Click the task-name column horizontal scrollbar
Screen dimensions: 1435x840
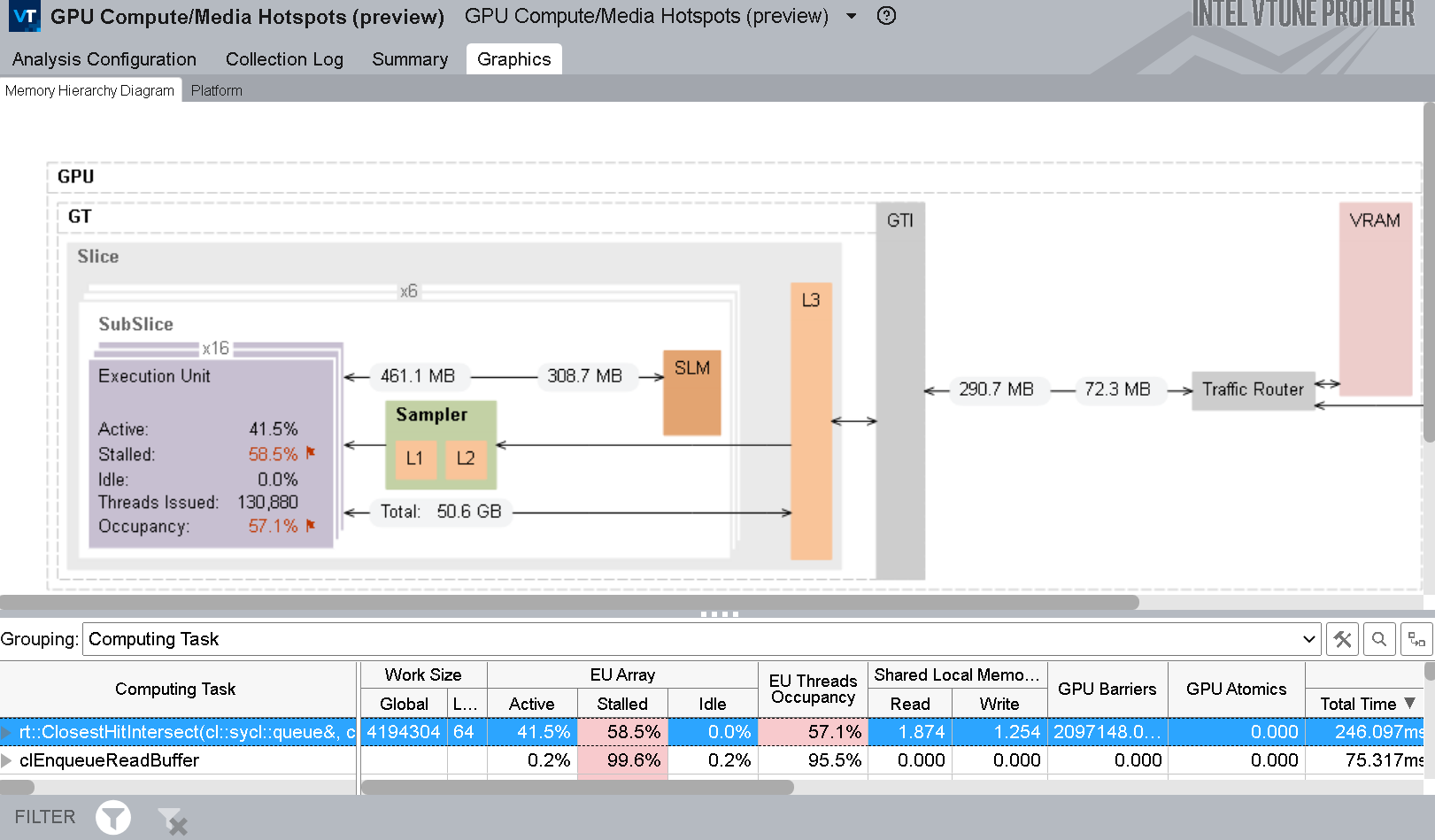(x=17, y=787)
